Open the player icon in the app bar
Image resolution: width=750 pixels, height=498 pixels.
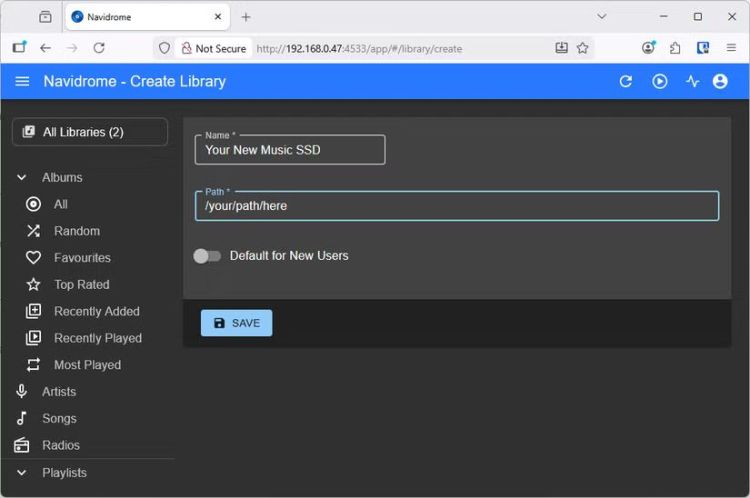tap(659, 81)
